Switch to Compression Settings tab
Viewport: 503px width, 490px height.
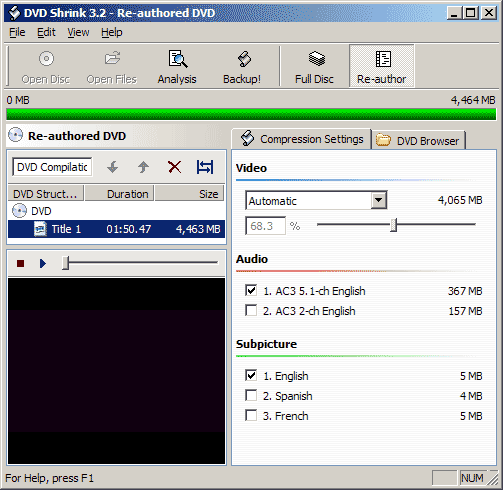pyautogui.click(x=301, y=139)
